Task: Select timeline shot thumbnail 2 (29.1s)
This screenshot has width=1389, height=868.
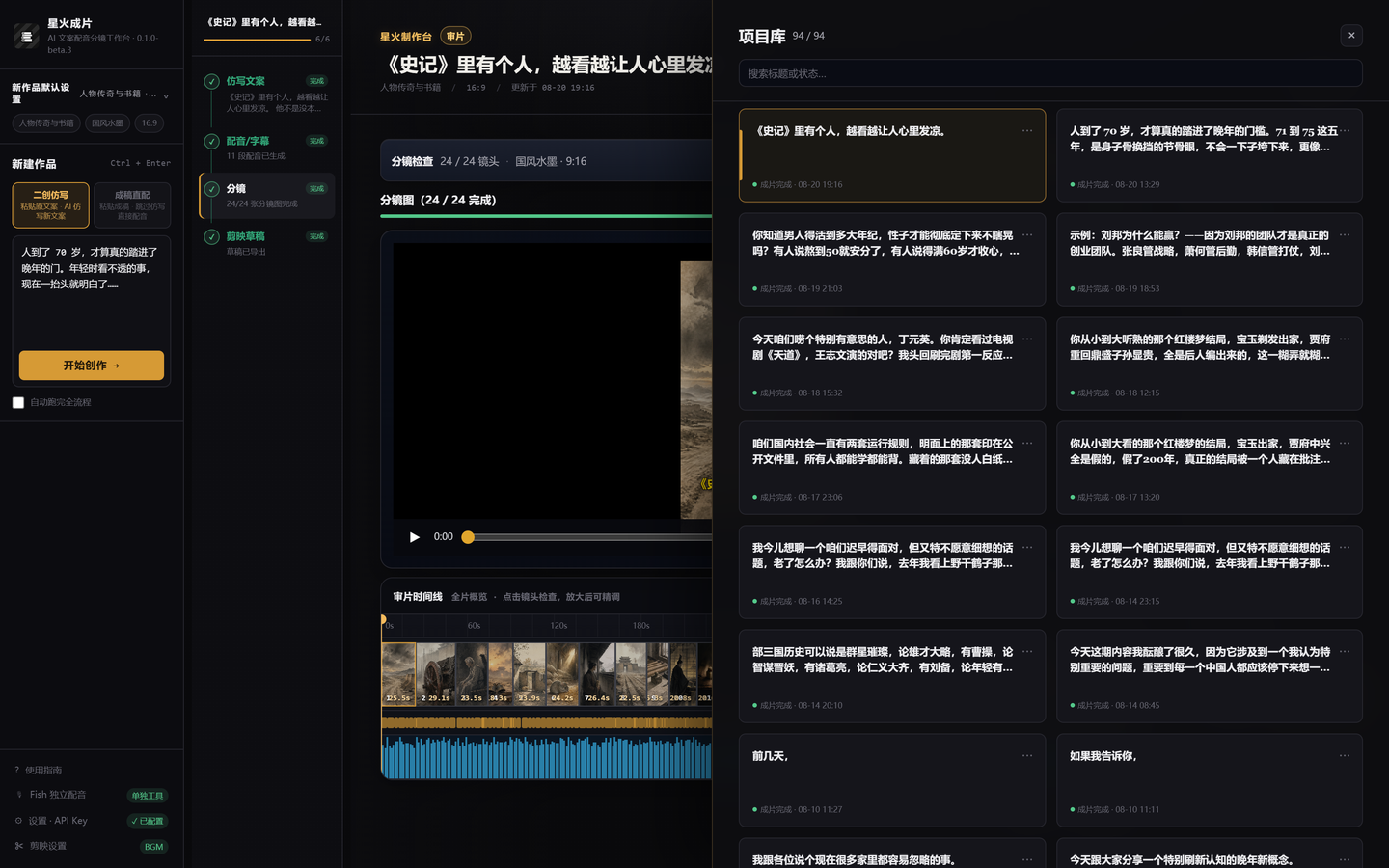Action: coord(436,674)
